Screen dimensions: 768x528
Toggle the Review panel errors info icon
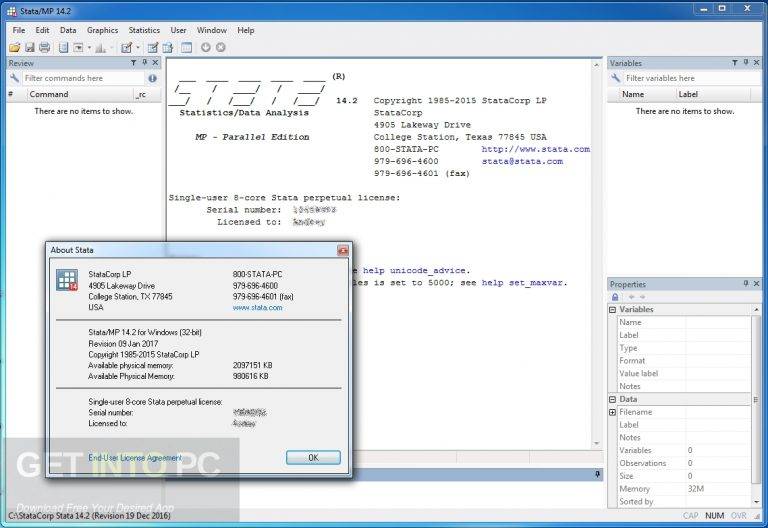click(x=152, y=78)
